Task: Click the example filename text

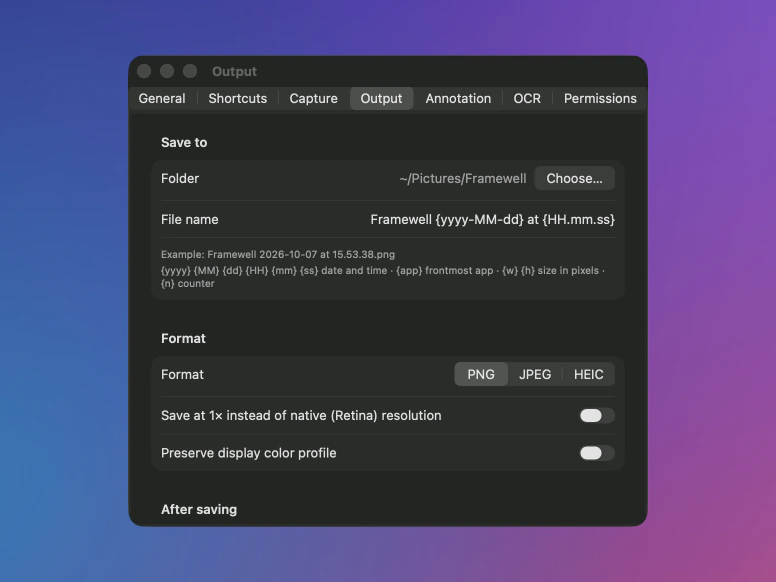Action: click(278, 254)
